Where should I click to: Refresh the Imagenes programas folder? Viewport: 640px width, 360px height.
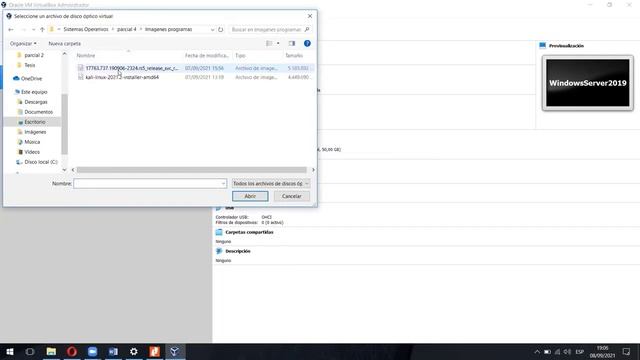220,29
